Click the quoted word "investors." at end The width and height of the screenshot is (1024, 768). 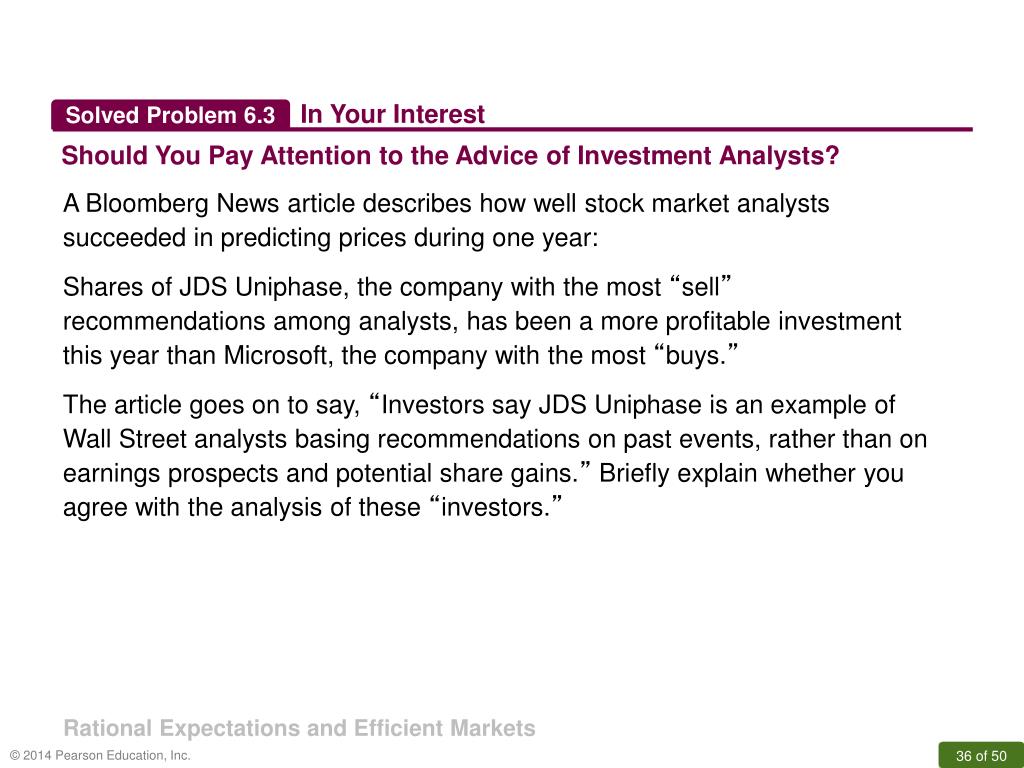point(496,507)
